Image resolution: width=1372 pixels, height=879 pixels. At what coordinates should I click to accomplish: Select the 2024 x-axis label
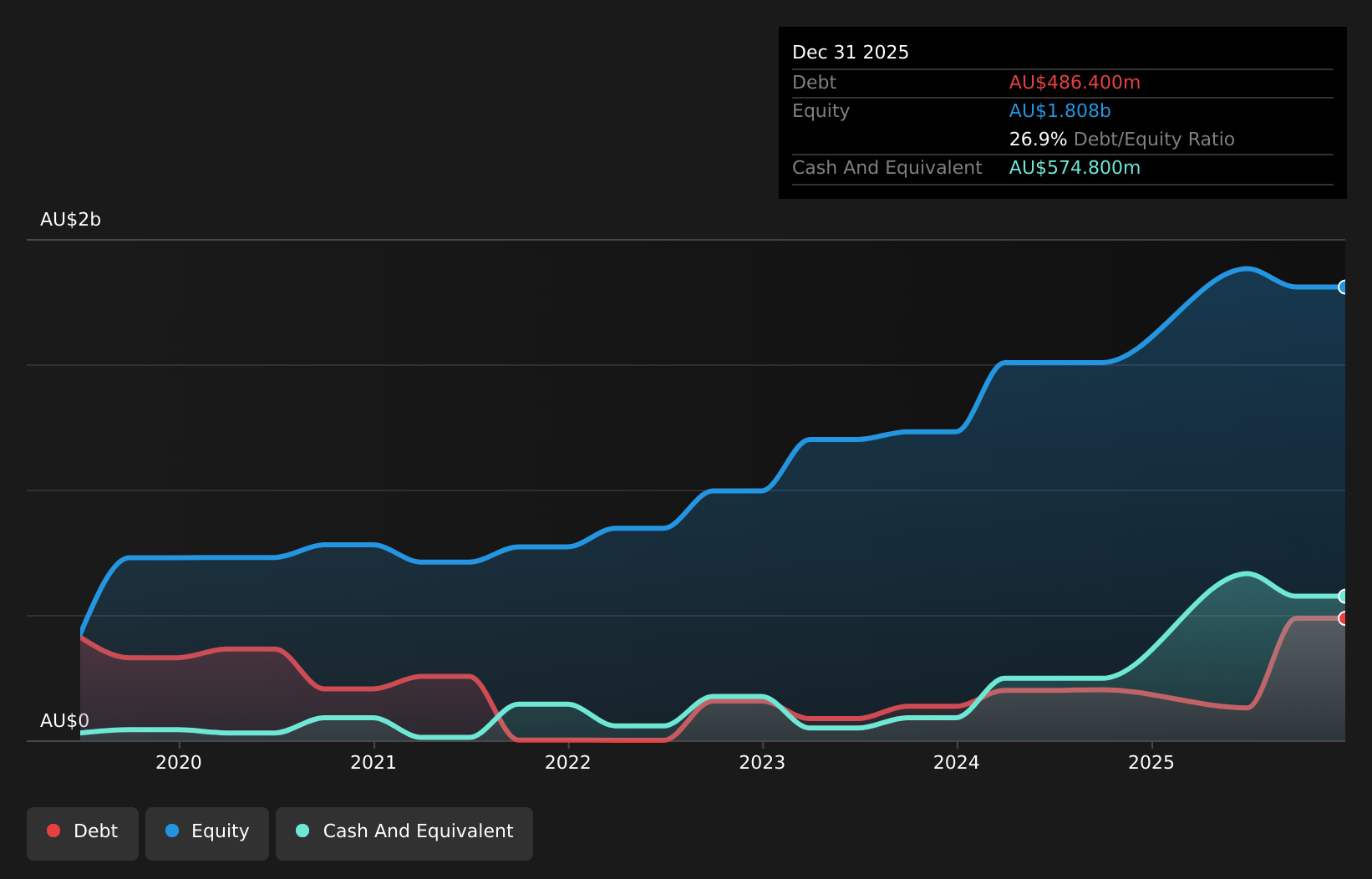click(957, 762)
